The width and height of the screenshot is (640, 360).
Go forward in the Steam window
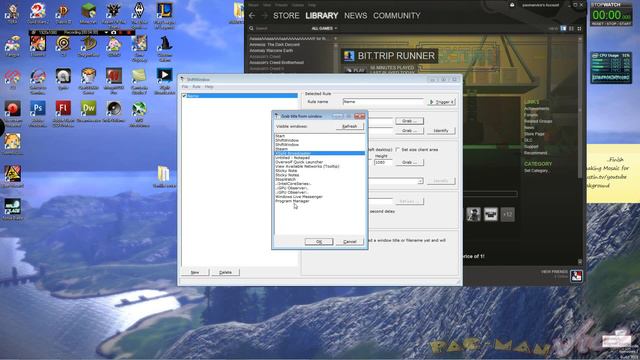(264, 16)
